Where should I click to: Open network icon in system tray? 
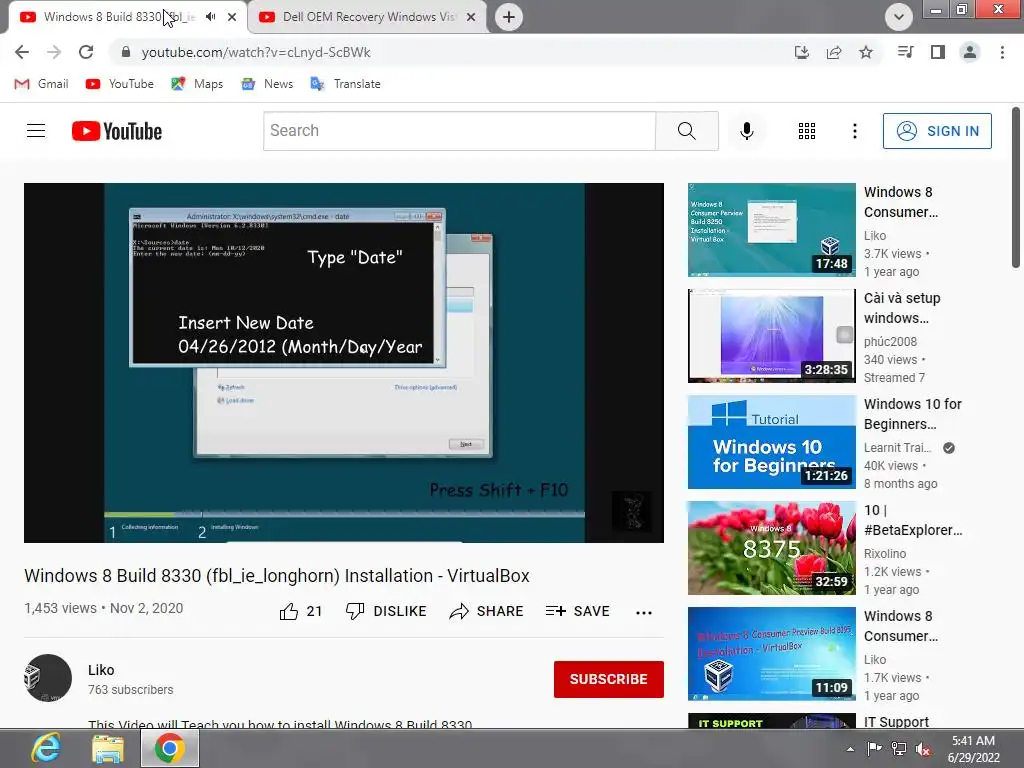click(x=899, y=748)
